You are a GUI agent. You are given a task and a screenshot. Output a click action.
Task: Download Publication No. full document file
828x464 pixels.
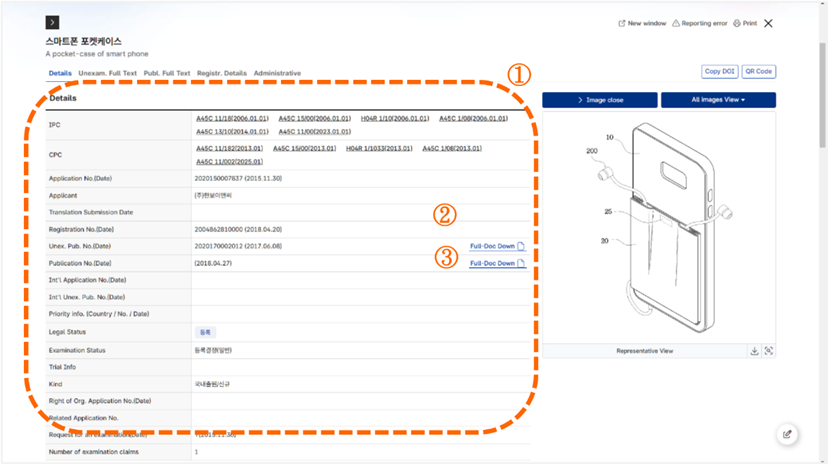point(497,263)
